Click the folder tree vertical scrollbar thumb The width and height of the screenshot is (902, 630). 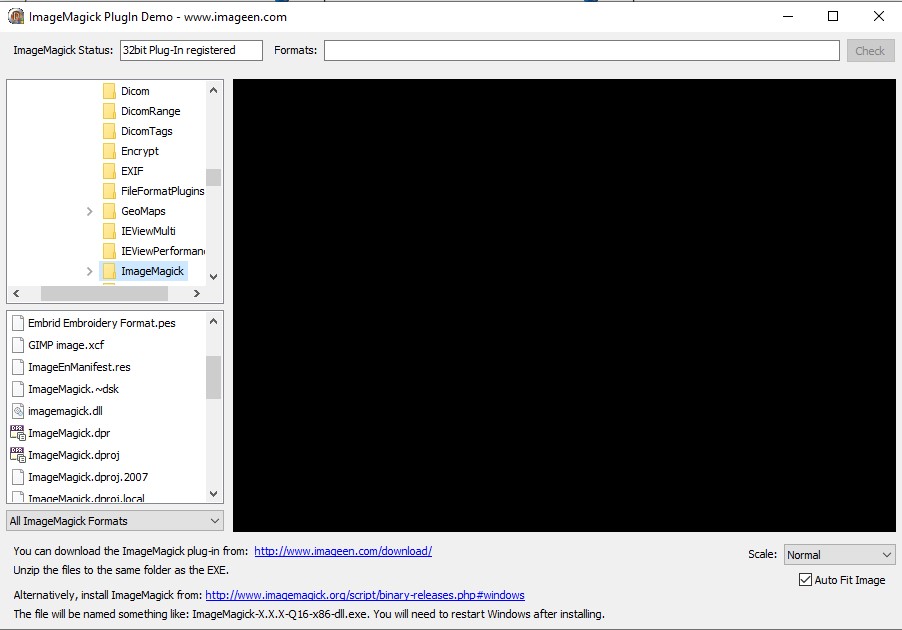tap(213, 177)
